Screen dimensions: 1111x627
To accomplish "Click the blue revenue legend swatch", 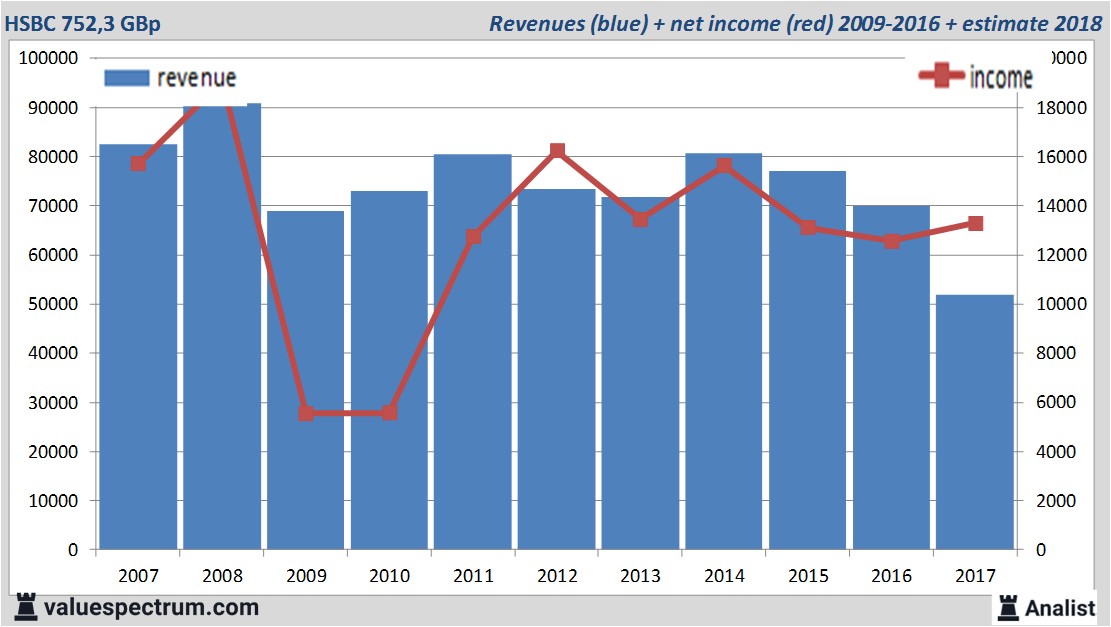I will point(126,78).
